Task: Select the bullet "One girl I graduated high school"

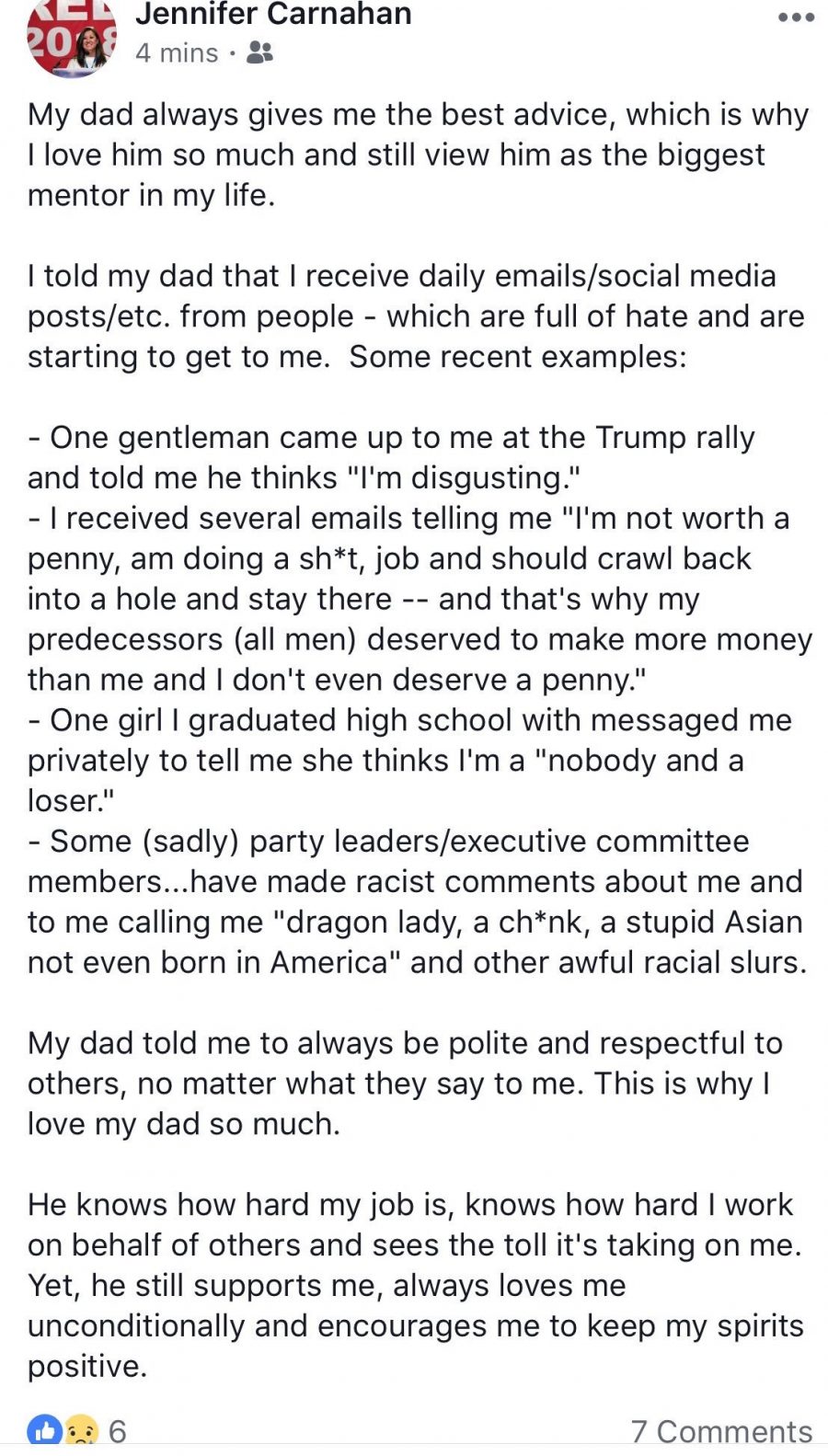Action: point(409,761)
